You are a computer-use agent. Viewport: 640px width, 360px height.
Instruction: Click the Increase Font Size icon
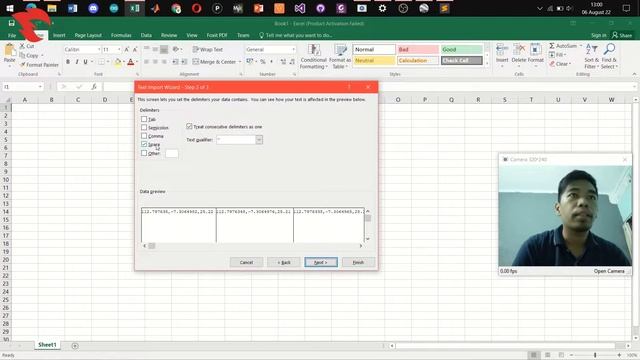[x=127, y=49]
